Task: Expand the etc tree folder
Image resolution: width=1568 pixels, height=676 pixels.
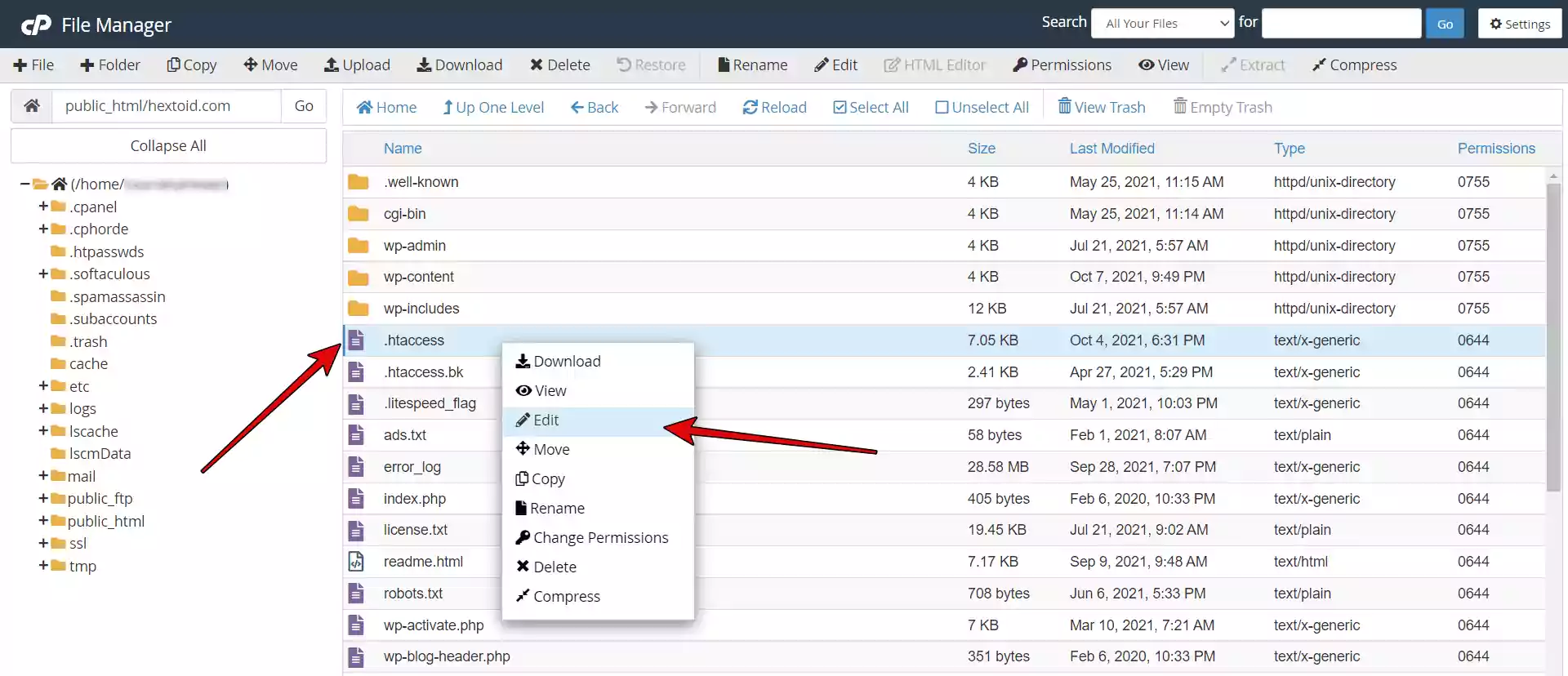Action: (43, 386)
